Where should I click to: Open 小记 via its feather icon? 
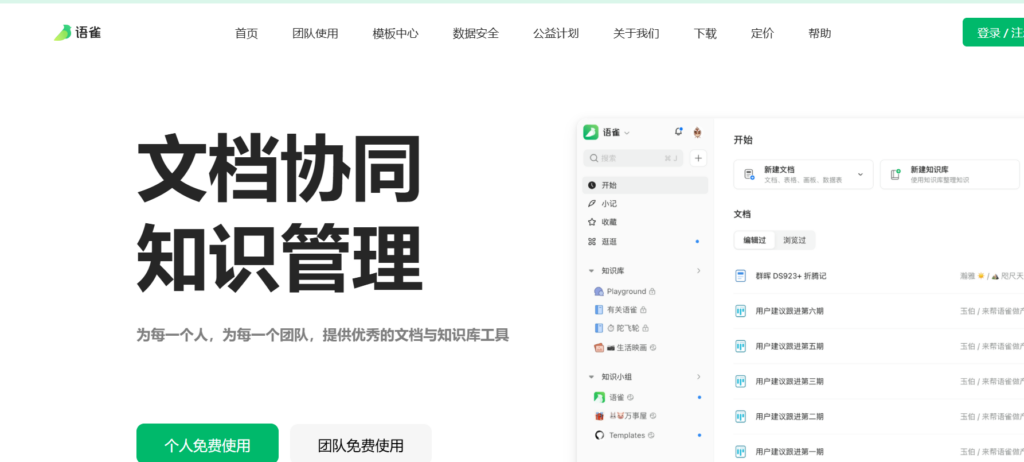pyautogui.click(x=592, y=204)
